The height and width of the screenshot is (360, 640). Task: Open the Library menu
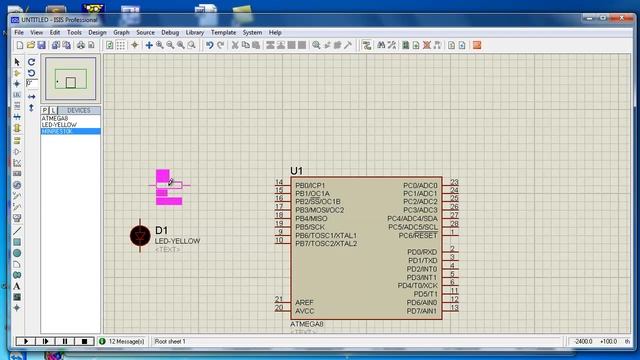[195, 32]
